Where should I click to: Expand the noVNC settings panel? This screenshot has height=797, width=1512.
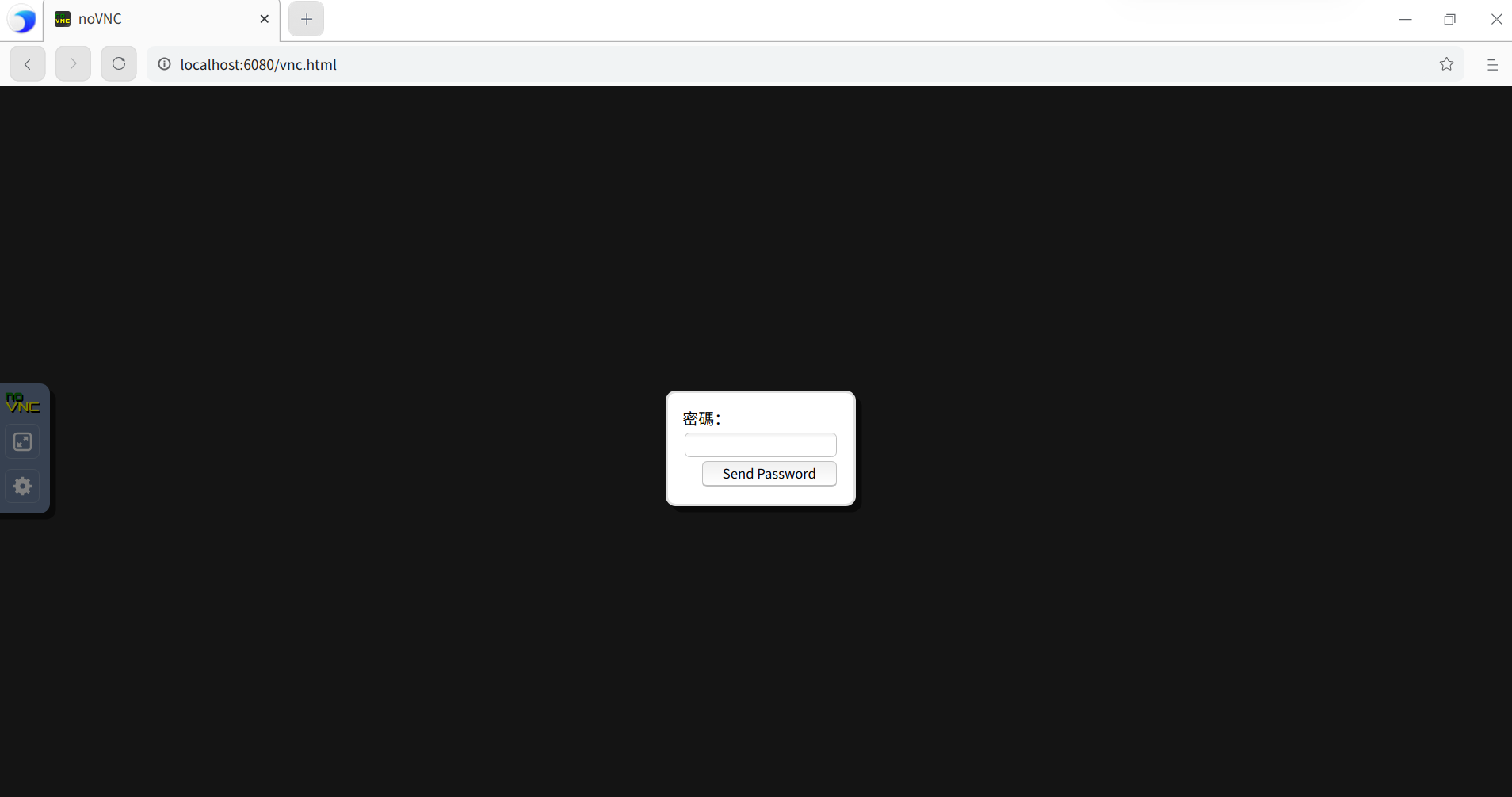pos(22,486)
